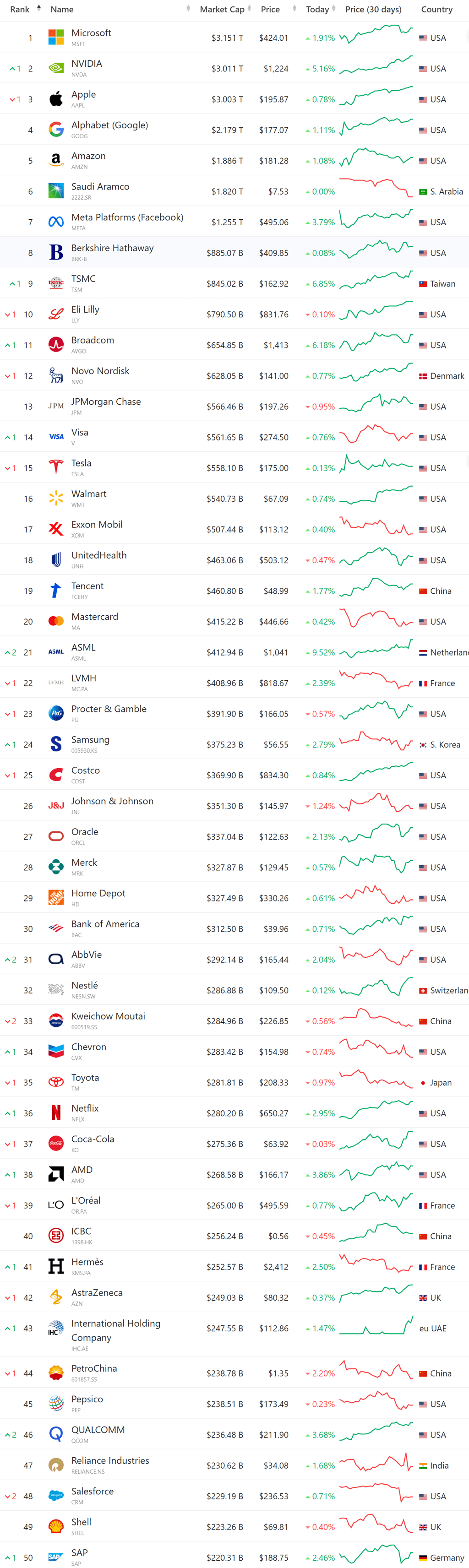Image resolution: width=469 pixels, height=1568 pixels.
Task: Click the Name column header
Action: [x=62, y=9]
